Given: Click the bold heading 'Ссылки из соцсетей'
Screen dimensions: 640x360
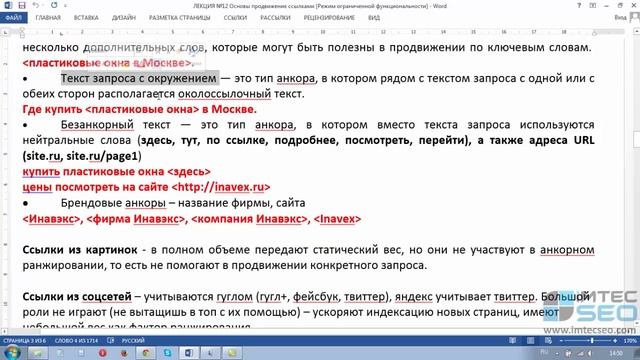Looking at the screenshot, I should [77, 297].
